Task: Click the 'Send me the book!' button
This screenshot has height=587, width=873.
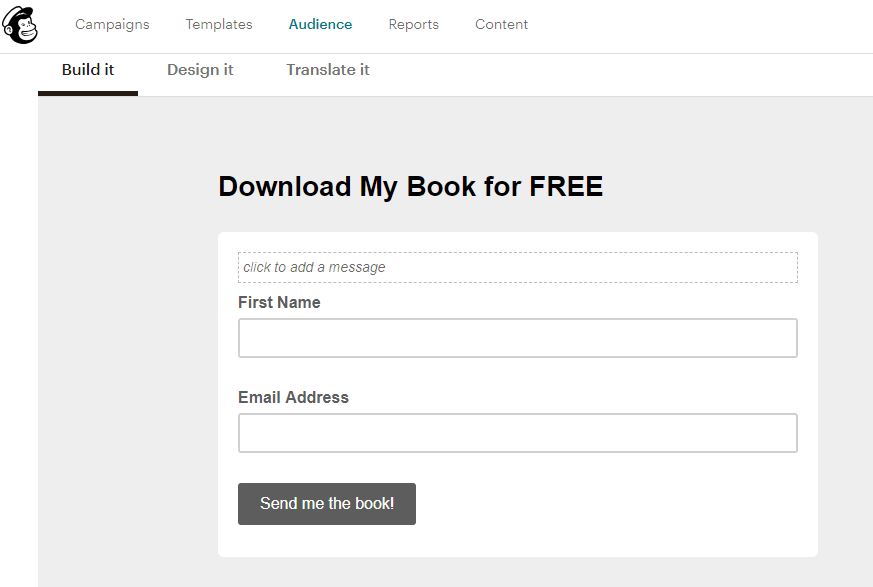Action: (327, 503)
